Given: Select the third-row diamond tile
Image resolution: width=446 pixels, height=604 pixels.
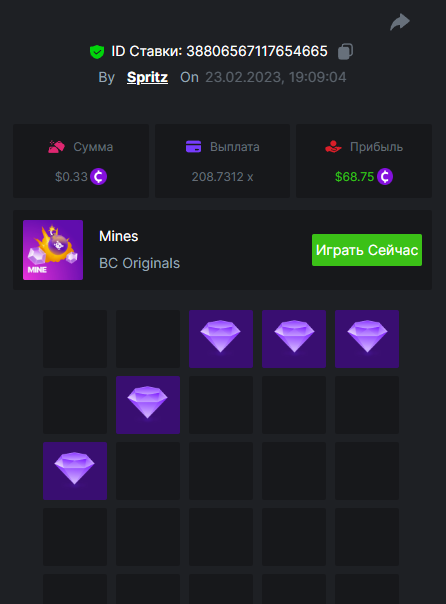Looking at the screenshot, I should pos(75,471).
